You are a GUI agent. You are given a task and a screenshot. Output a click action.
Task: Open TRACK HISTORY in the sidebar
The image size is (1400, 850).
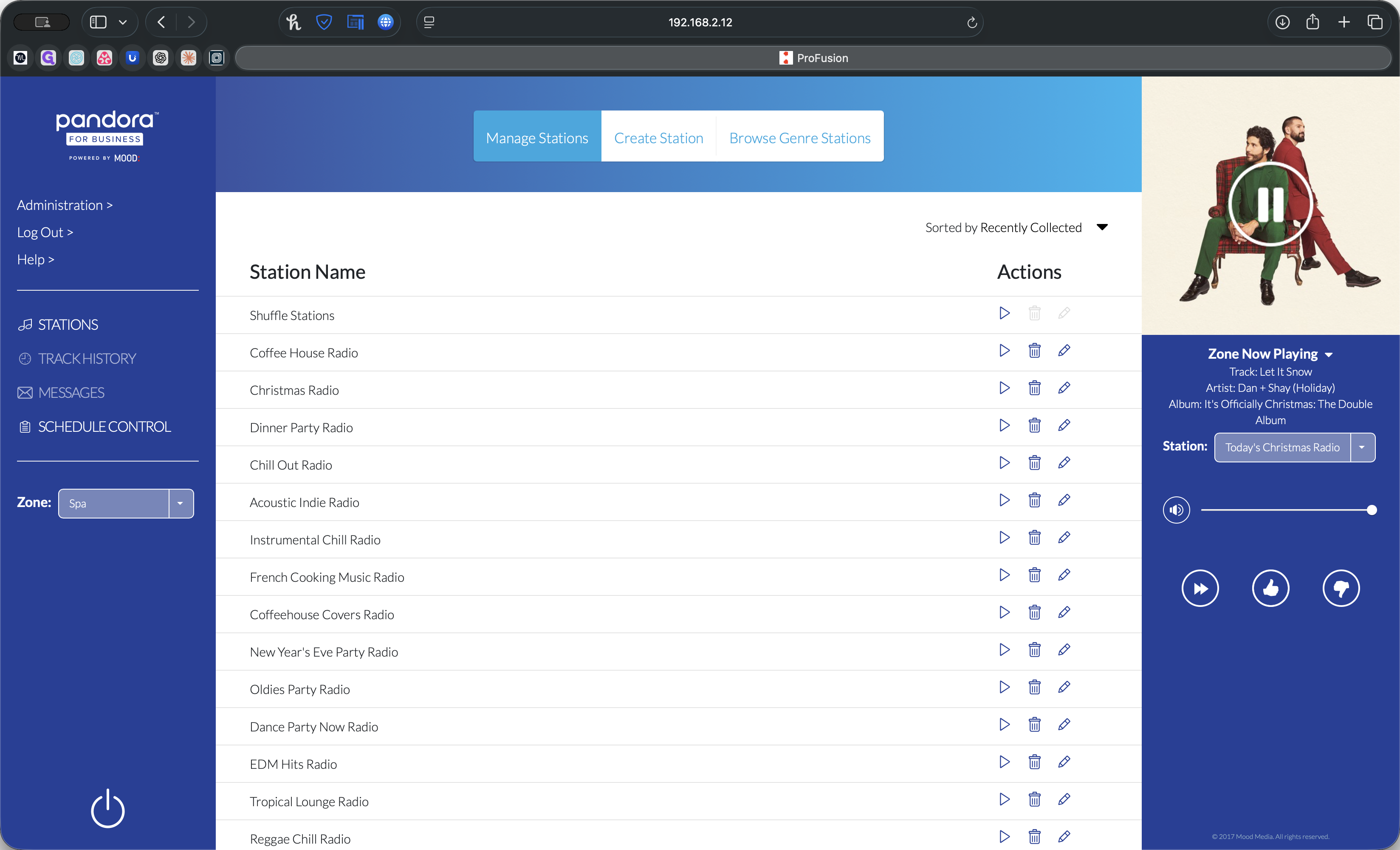tap(77, 359)
